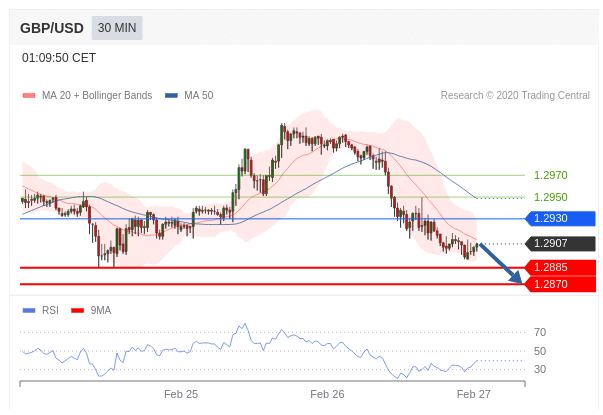Click the 30 MIN timeframe button
603x415 pixels.
click(x=117, y=28)
